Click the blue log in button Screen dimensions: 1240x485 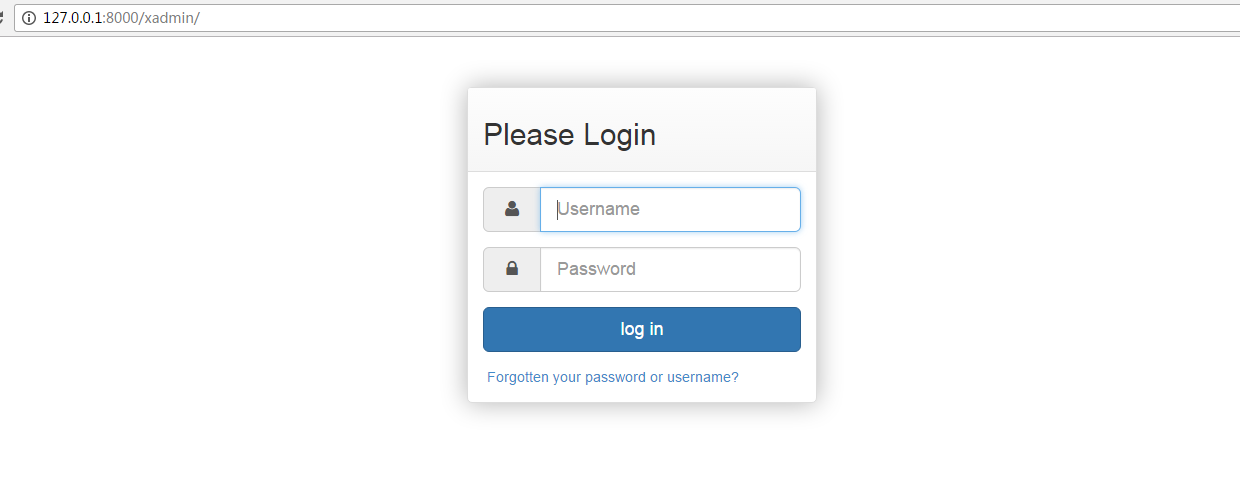point(642,329)
